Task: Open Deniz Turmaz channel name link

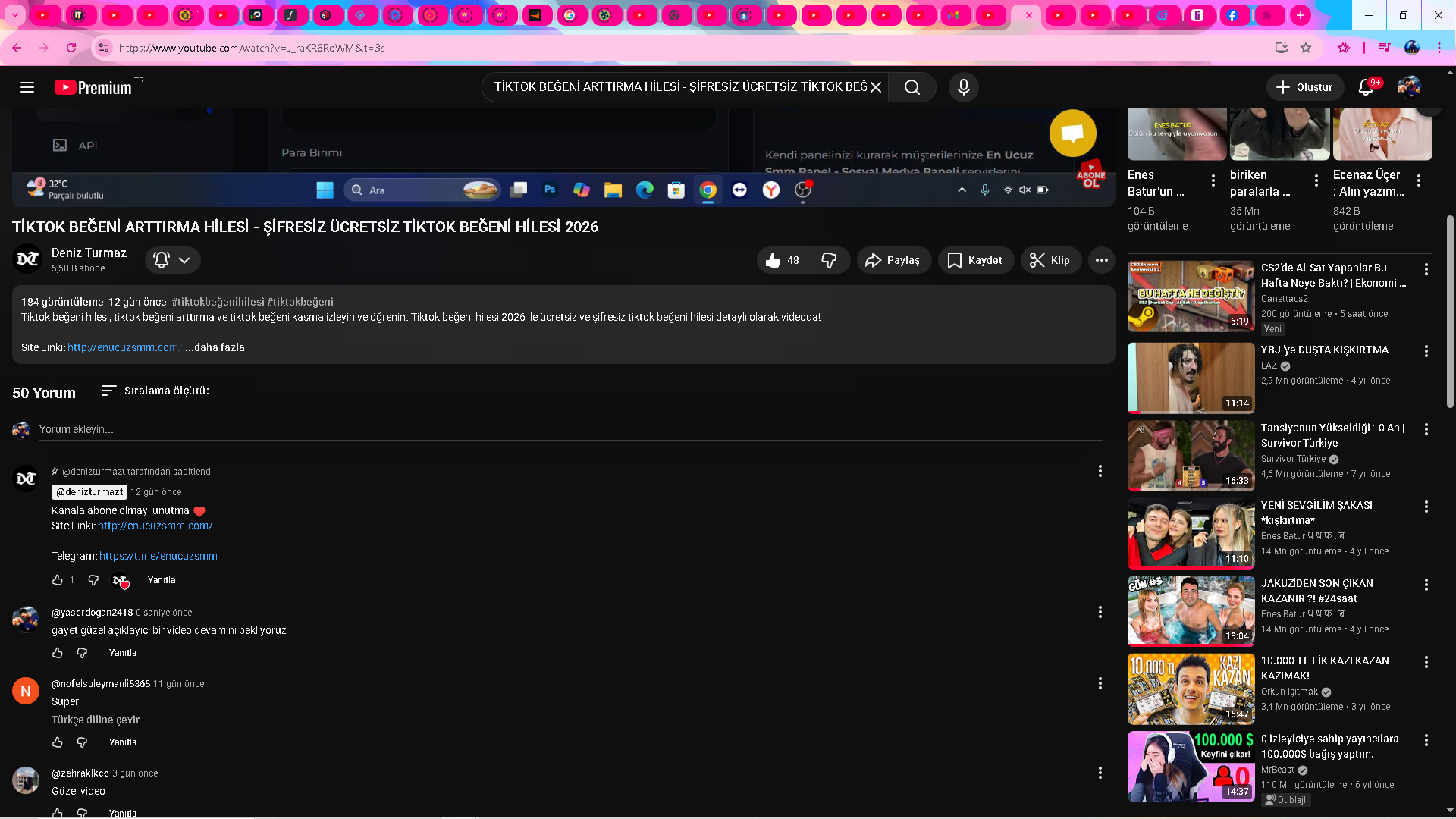Action: click(89, 253)
